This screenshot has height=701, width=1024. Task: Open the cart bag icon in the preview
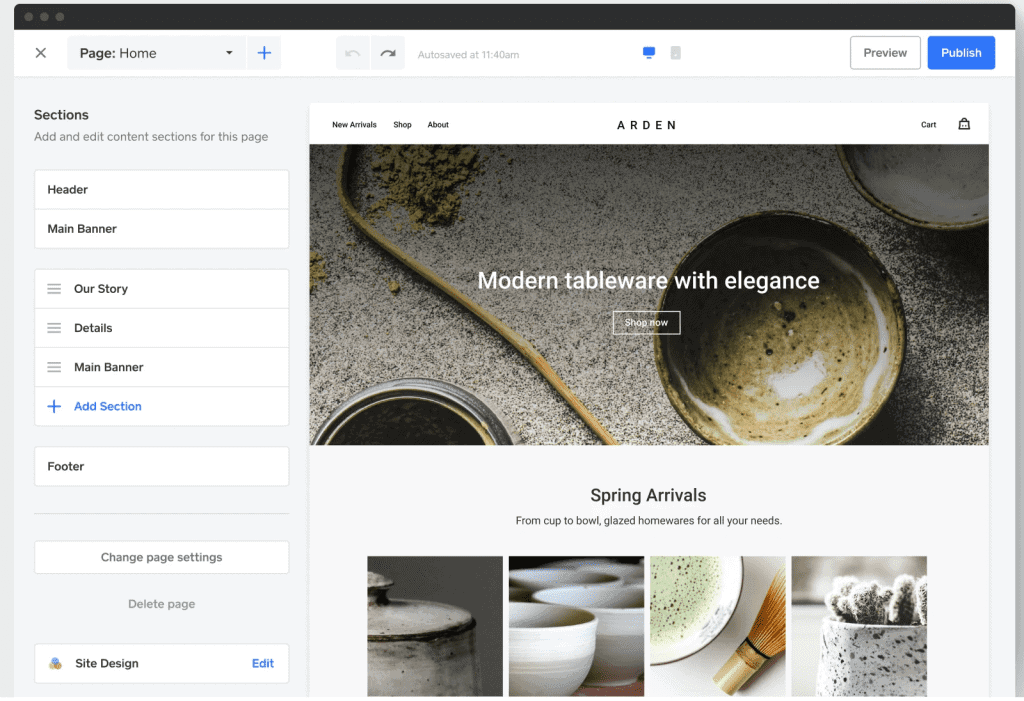pyautogui.click(x=963, y=124)
